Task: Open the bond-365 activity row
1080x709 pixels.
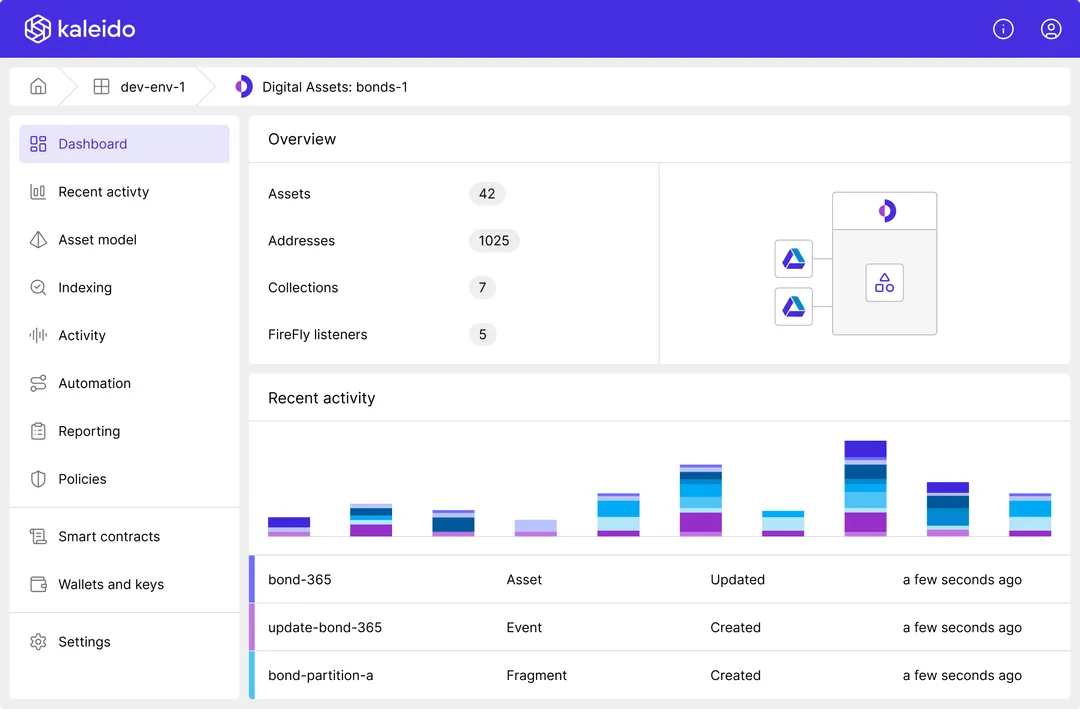Action: [659, 579]
